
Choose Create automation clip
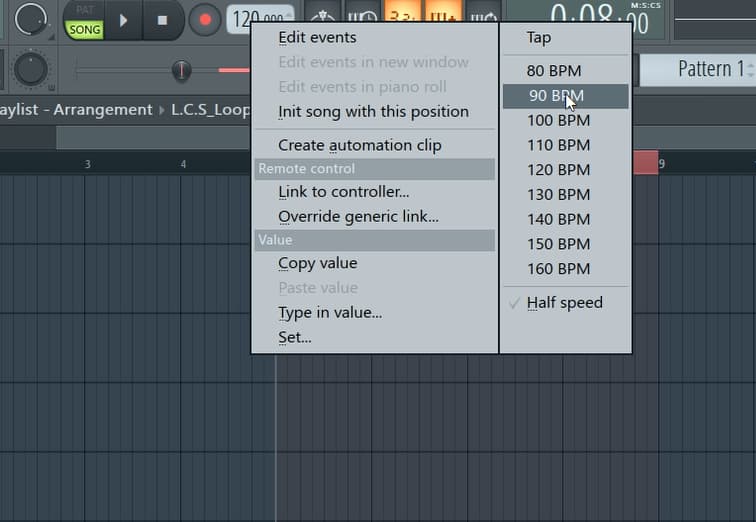(x=359, y=145)
